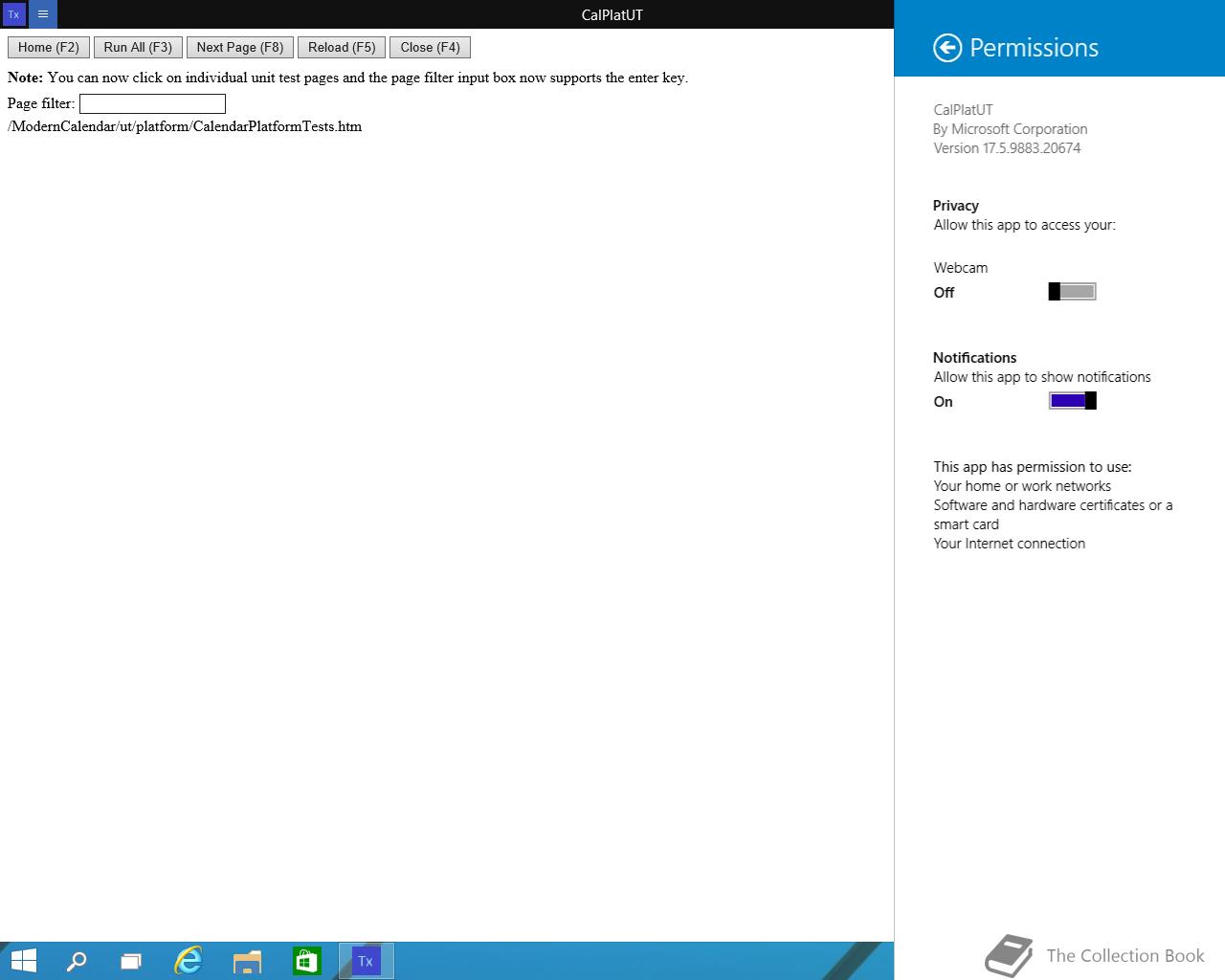
Task: Focus the Page filter input box
Action: tap(152, 103)
